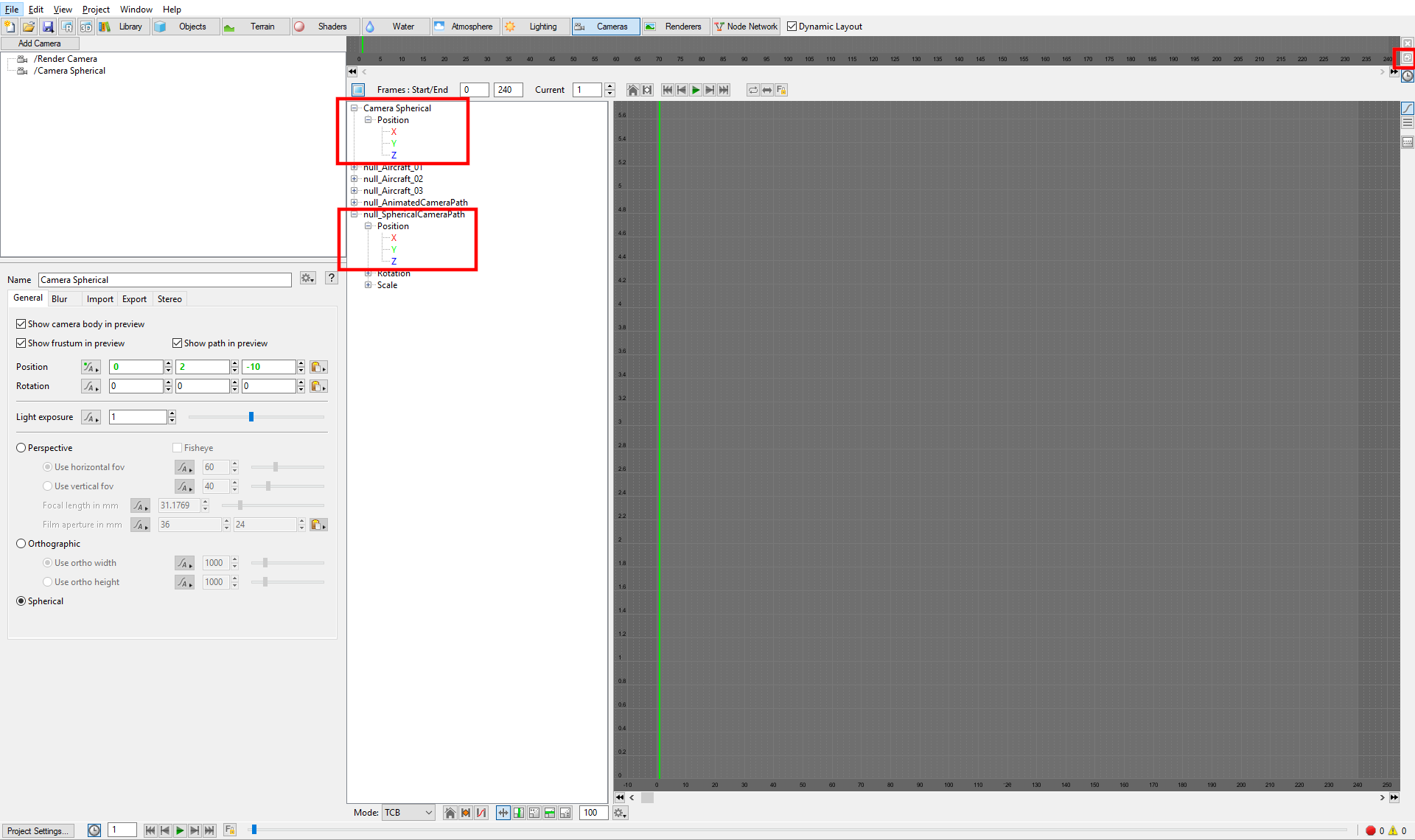1415x840 pixels.
Task: Open the gear menu beside the camera Name
Action: pos(308,279)
